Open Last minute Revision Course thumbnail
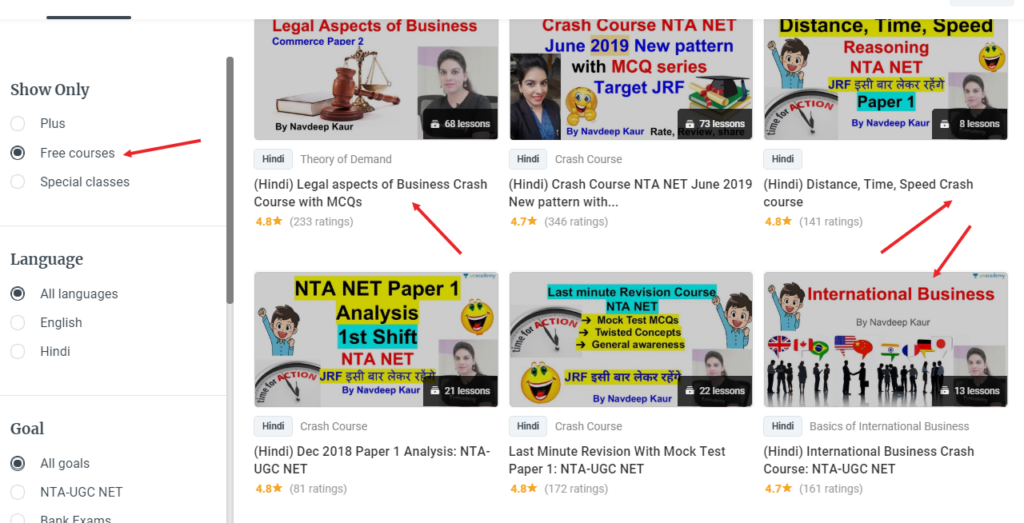Screen dimensions: 1024x523 [631, 340]
